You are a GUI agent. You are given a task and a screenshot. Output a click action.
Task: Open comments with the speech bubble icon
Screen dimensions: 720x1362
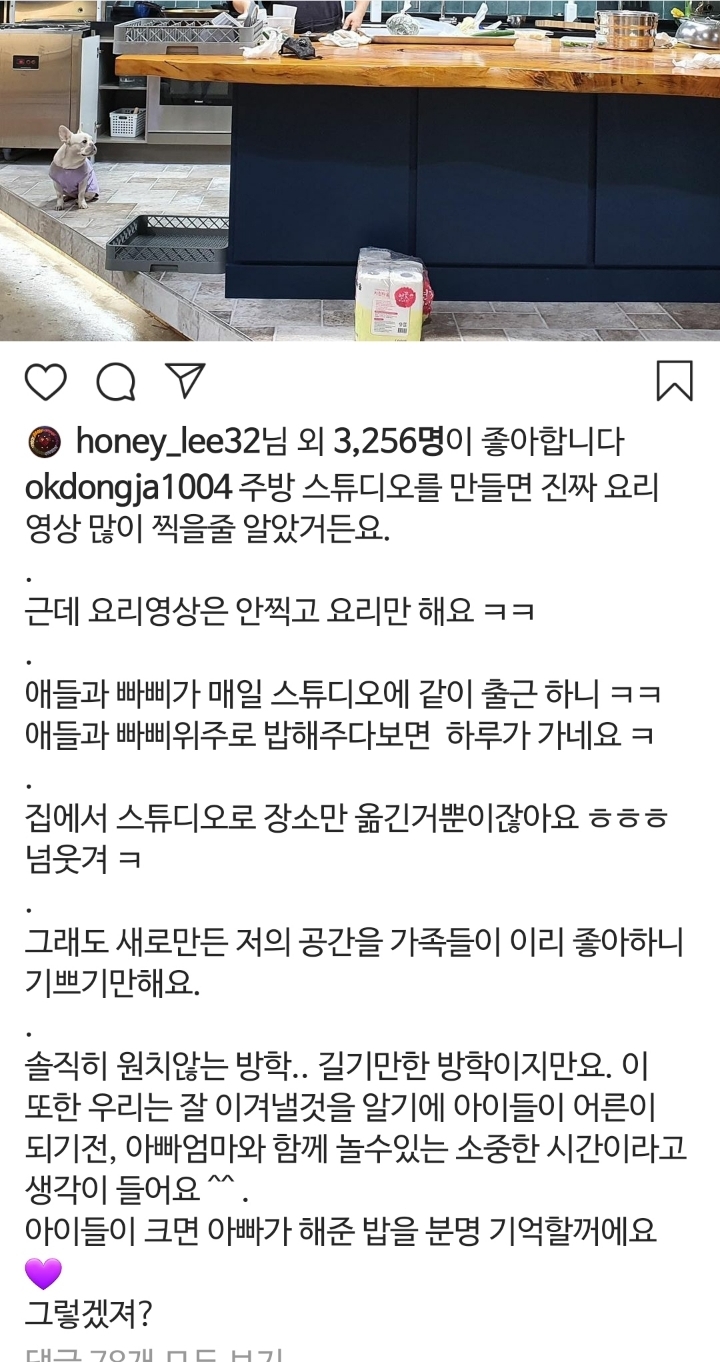tap(115, 382)
